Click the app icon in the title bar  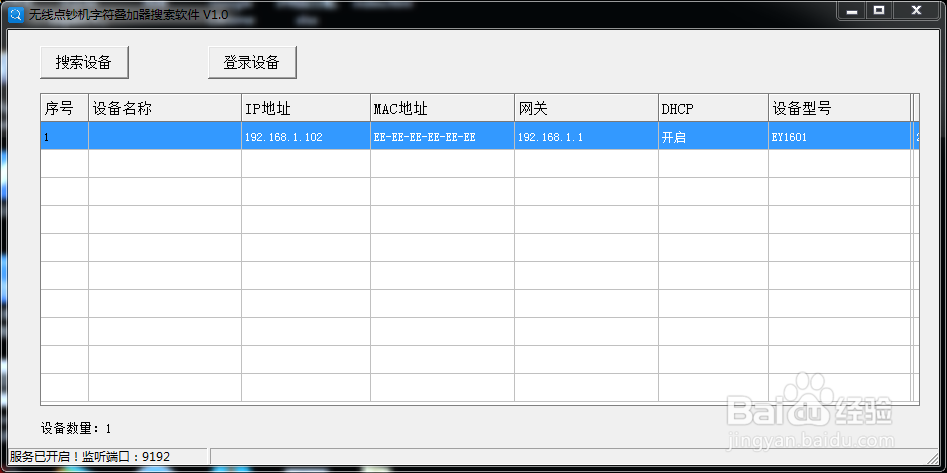[15, 14]
